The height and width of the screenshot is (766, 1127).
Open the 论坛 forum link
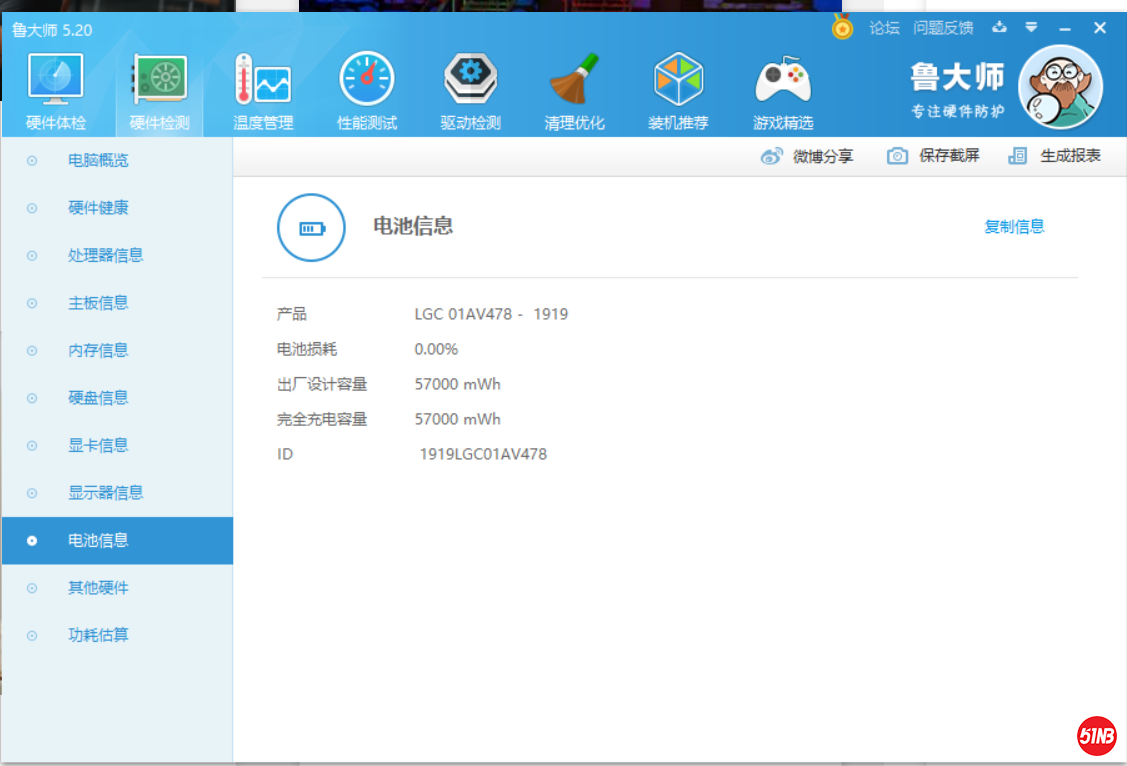[884, 28]
